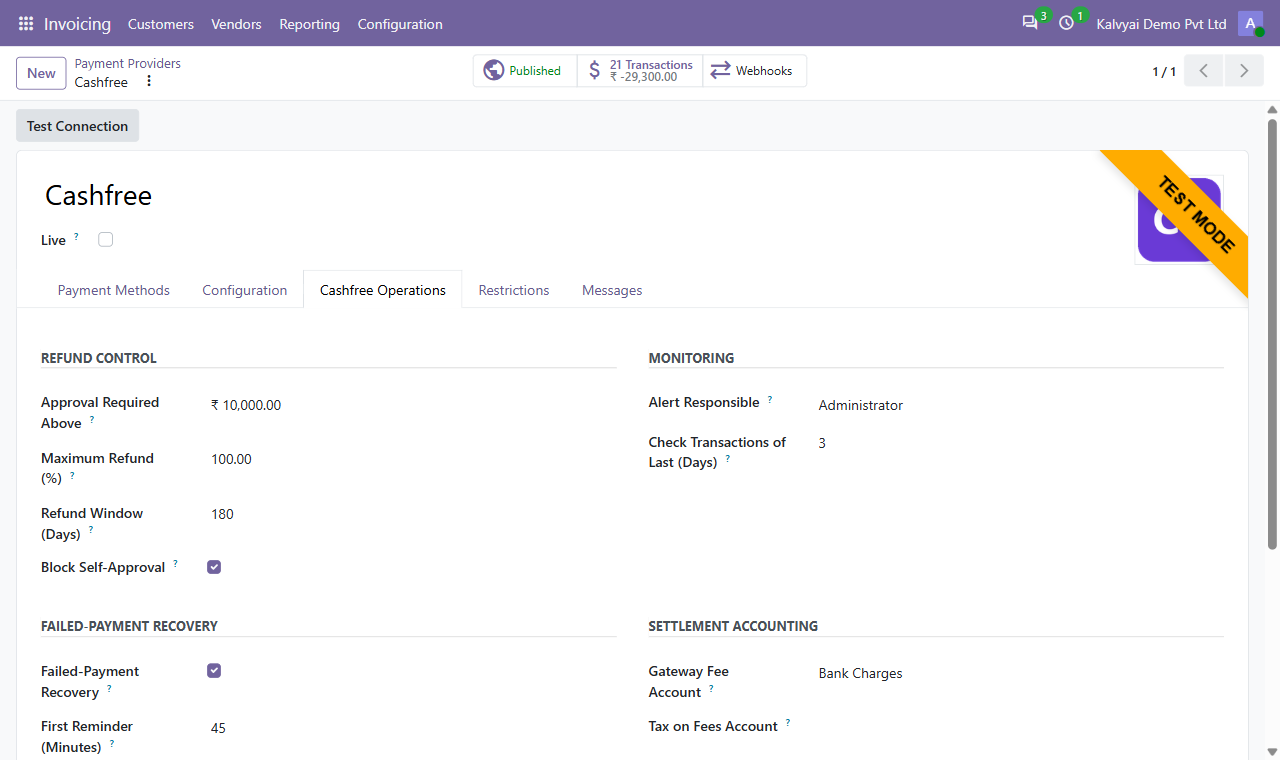Click help icon beside Alert Responsible
The image size is (1280, 760).
[770, 399]
